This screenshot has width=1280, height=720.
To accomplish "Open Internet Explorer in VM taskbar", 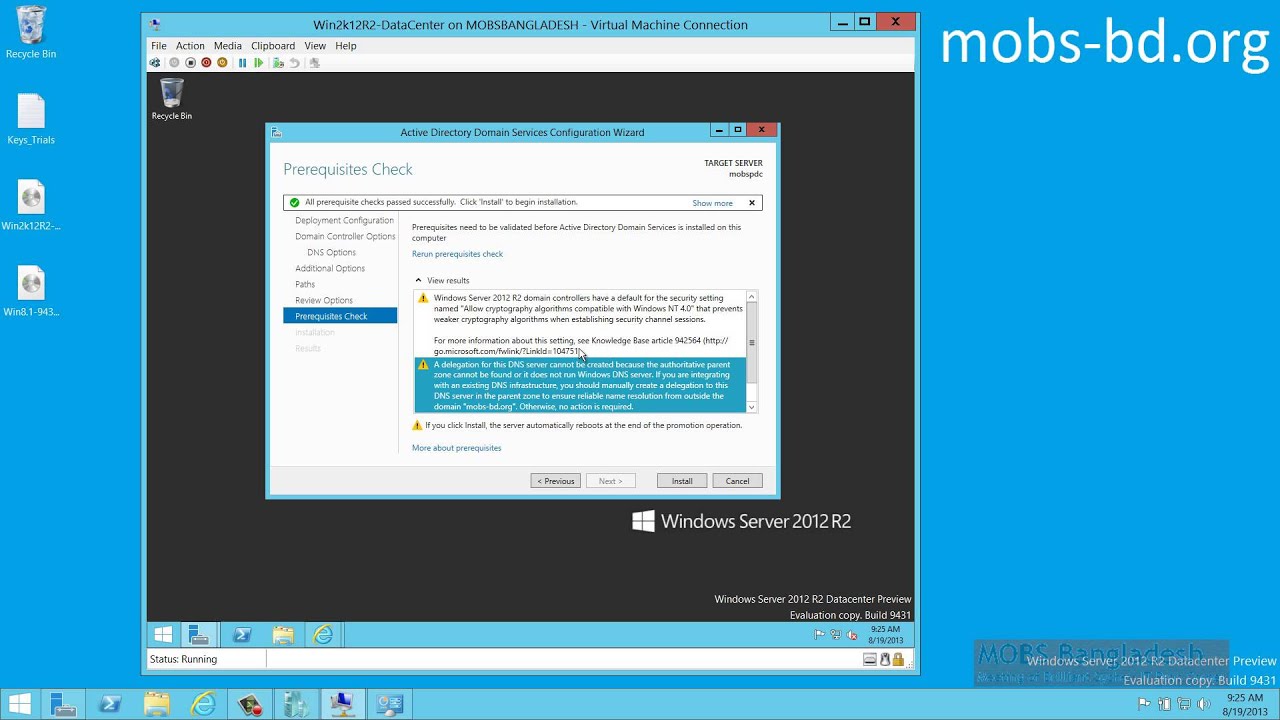I will coord(323,634).
